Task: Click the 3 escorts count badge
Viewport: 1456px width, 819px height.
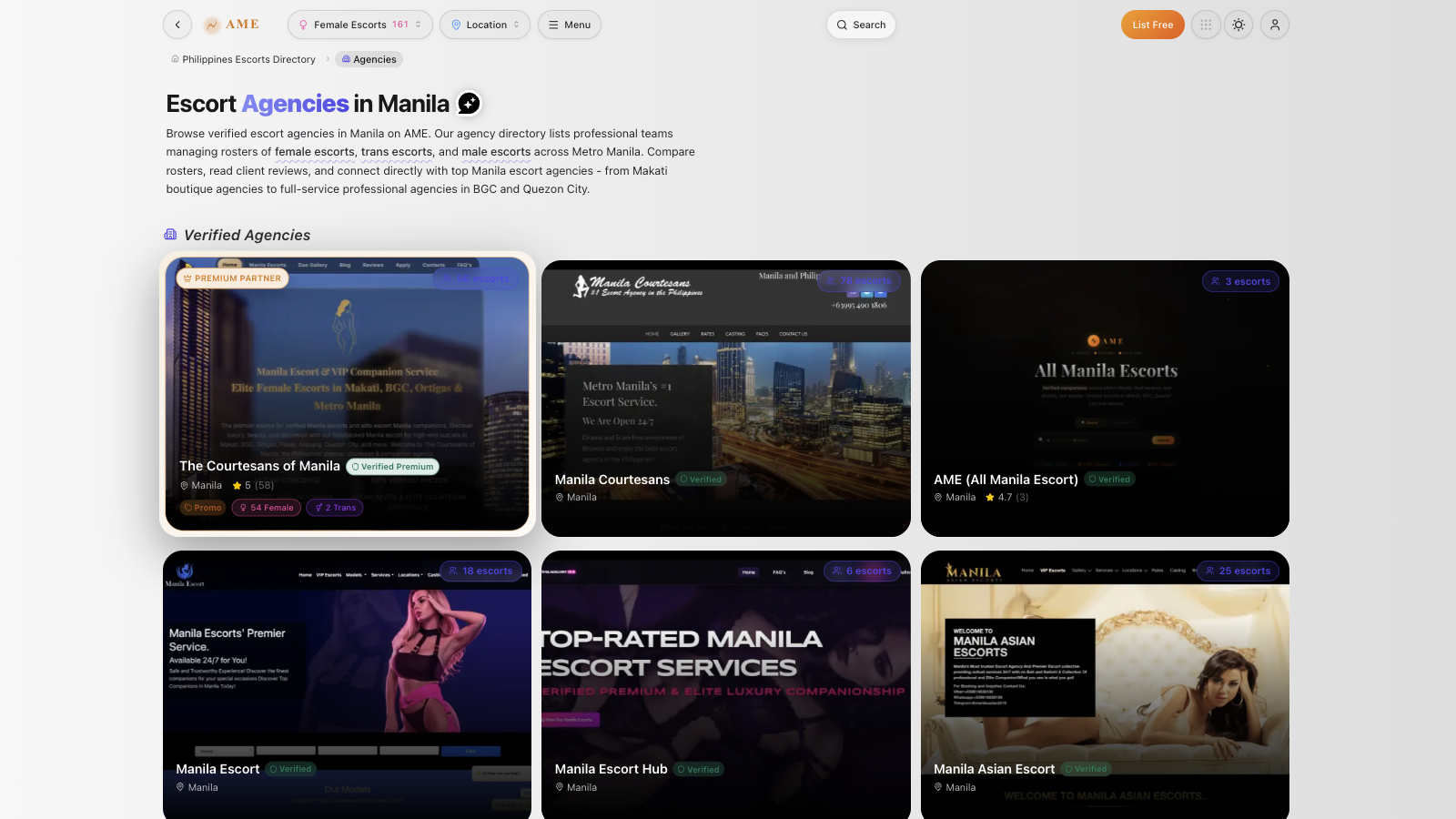Action: [x=1241, y=282]
